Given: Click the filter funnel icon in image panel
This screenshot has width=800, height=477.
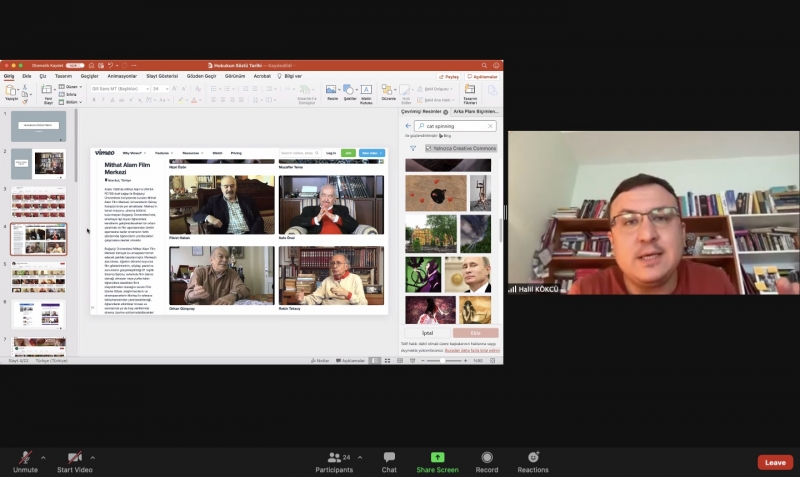Looking at the screenshot, I should click(412, 148).
